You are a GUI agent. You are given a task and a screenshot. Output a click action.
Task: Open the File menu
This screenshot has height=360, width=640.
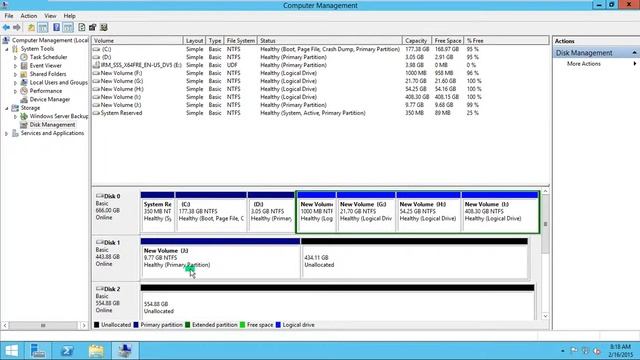[x=9, y=16]
